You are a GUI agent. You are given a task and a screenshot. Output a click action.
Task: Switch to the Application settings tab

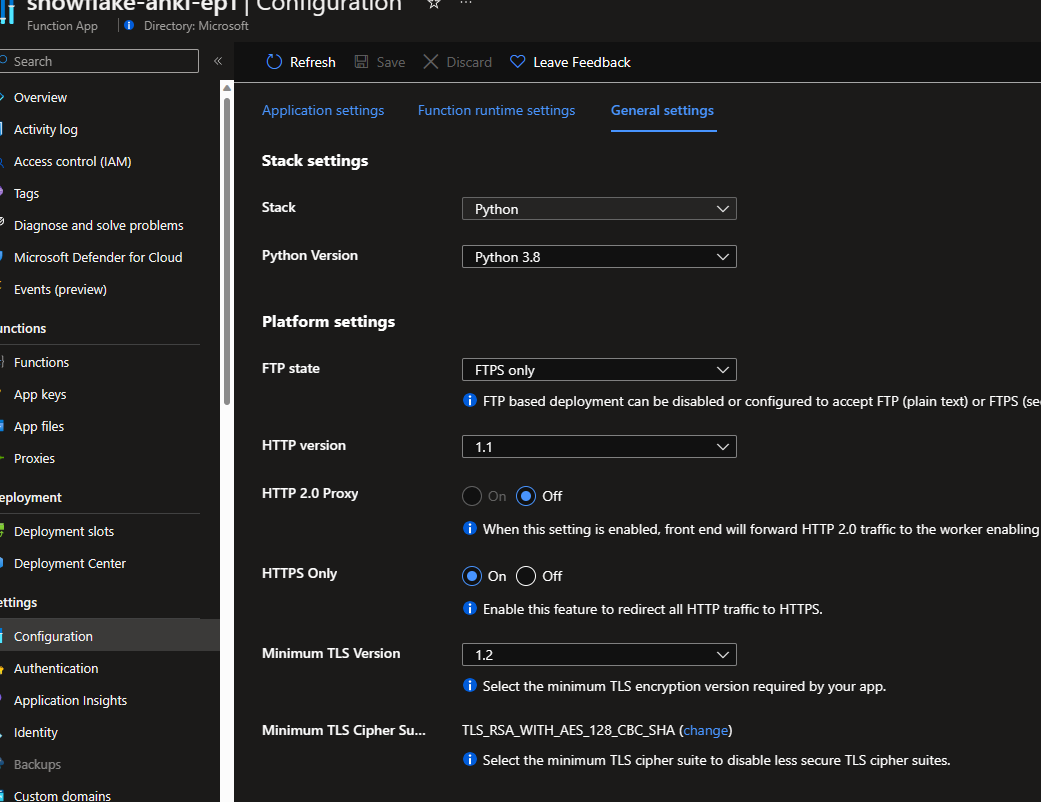click(322, 110)
